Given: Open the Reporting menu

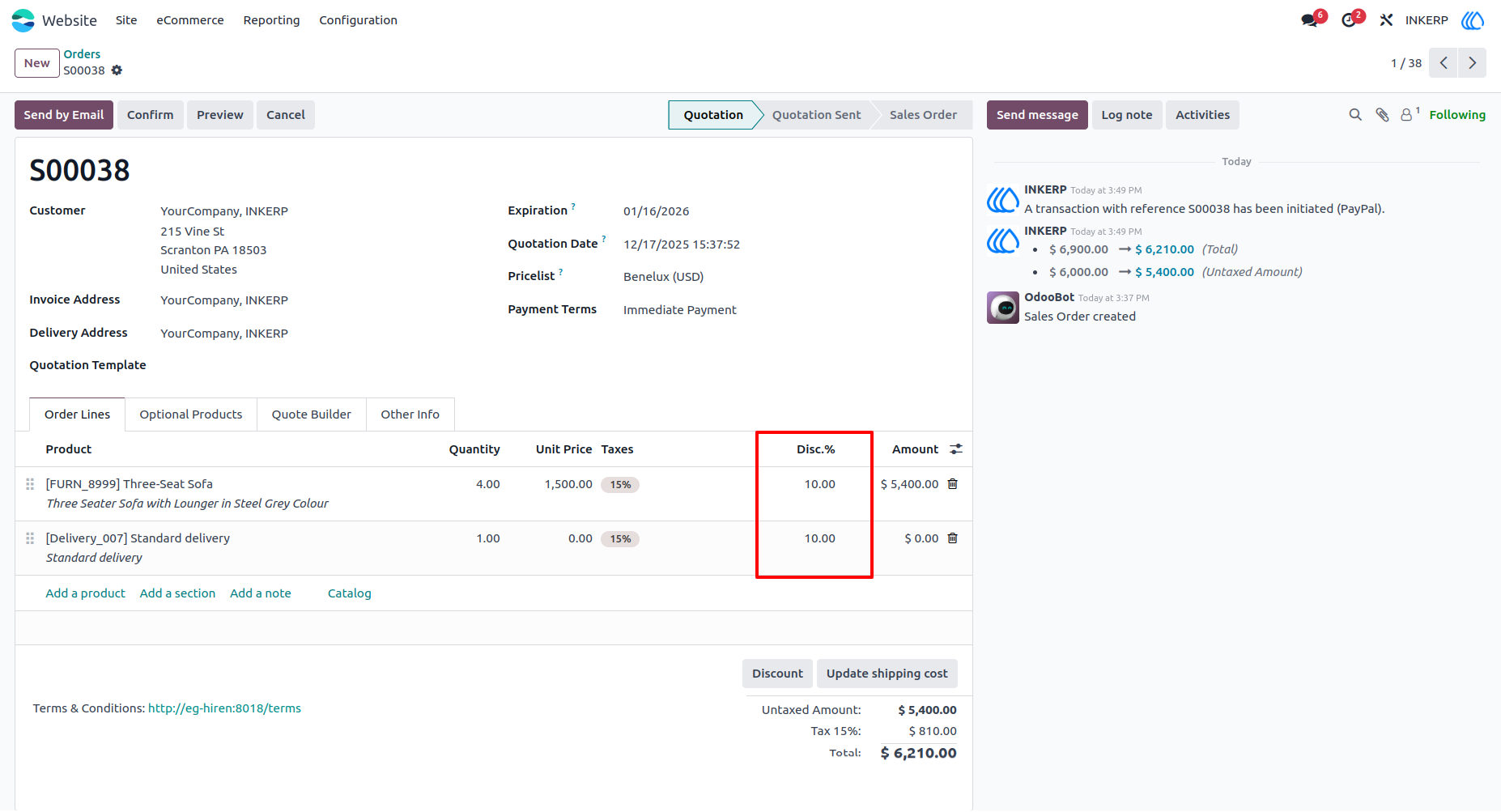Looking at the screenshot, I should [x=271, y=20].
